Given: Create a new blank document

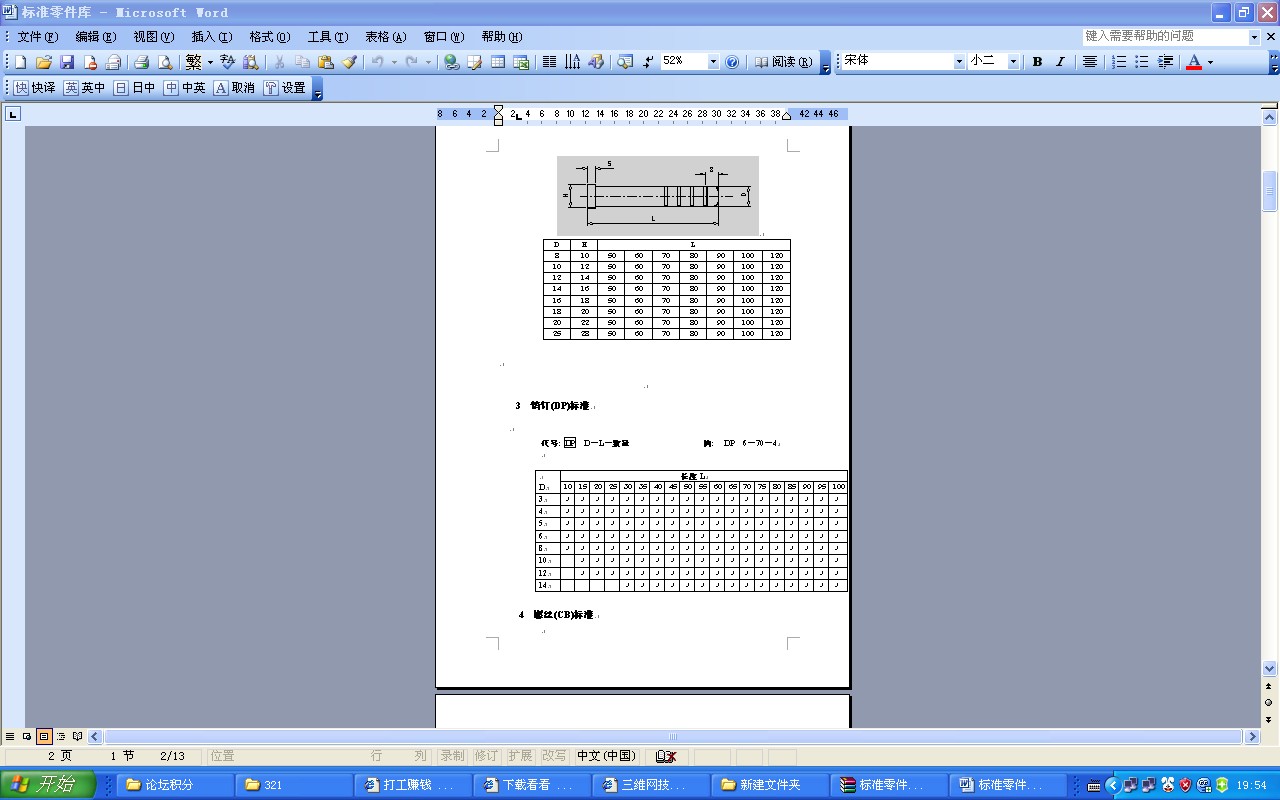Looking at the screenshot, I should (x=20, y=62).
